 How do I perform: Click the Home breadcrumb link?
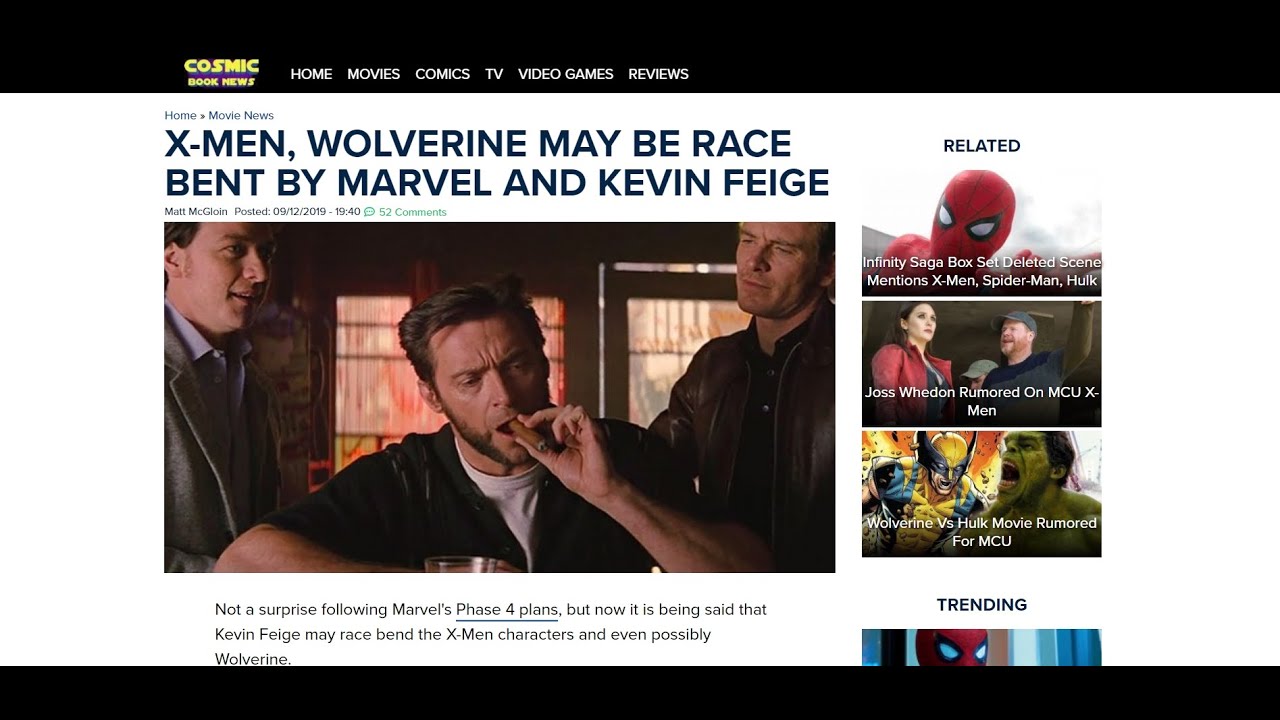[x=180, y=116]
